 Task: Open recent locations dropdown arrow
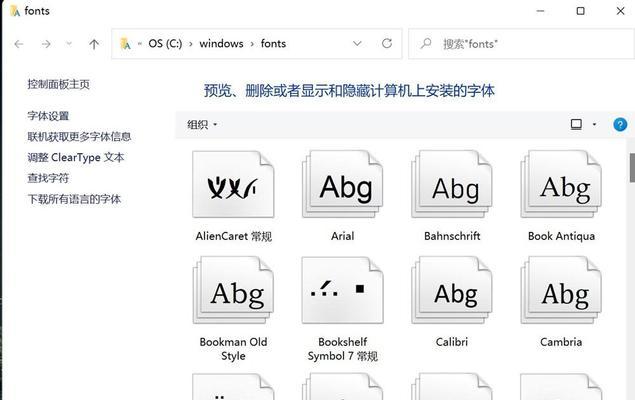point(69,43)
